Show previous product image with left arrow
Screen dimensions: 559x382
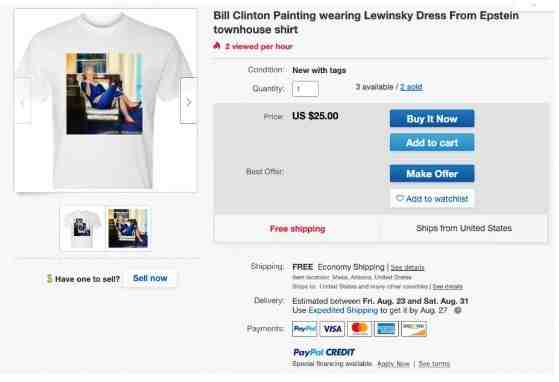coord(23,101)
